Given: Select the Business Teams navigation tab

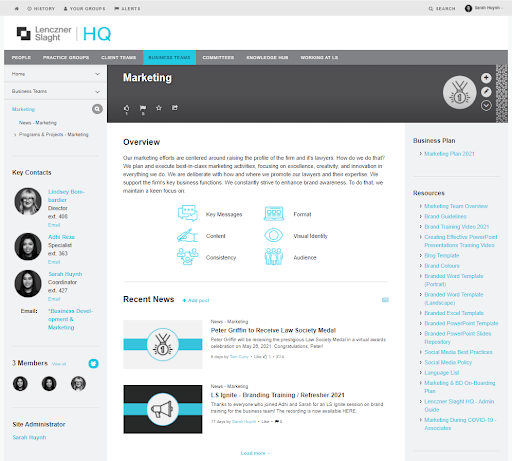Looking at the screenshot, I should pyautogui.click(x=169, y=57).
